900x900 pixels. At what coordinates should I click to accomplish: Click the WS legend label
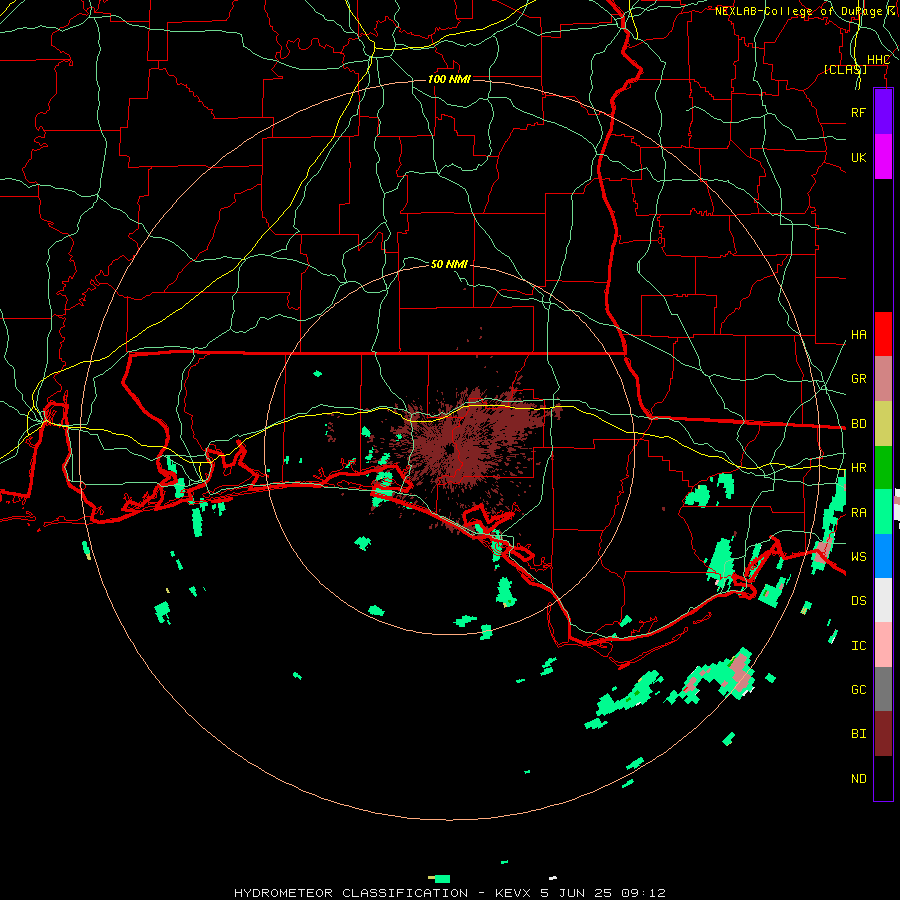858,556
